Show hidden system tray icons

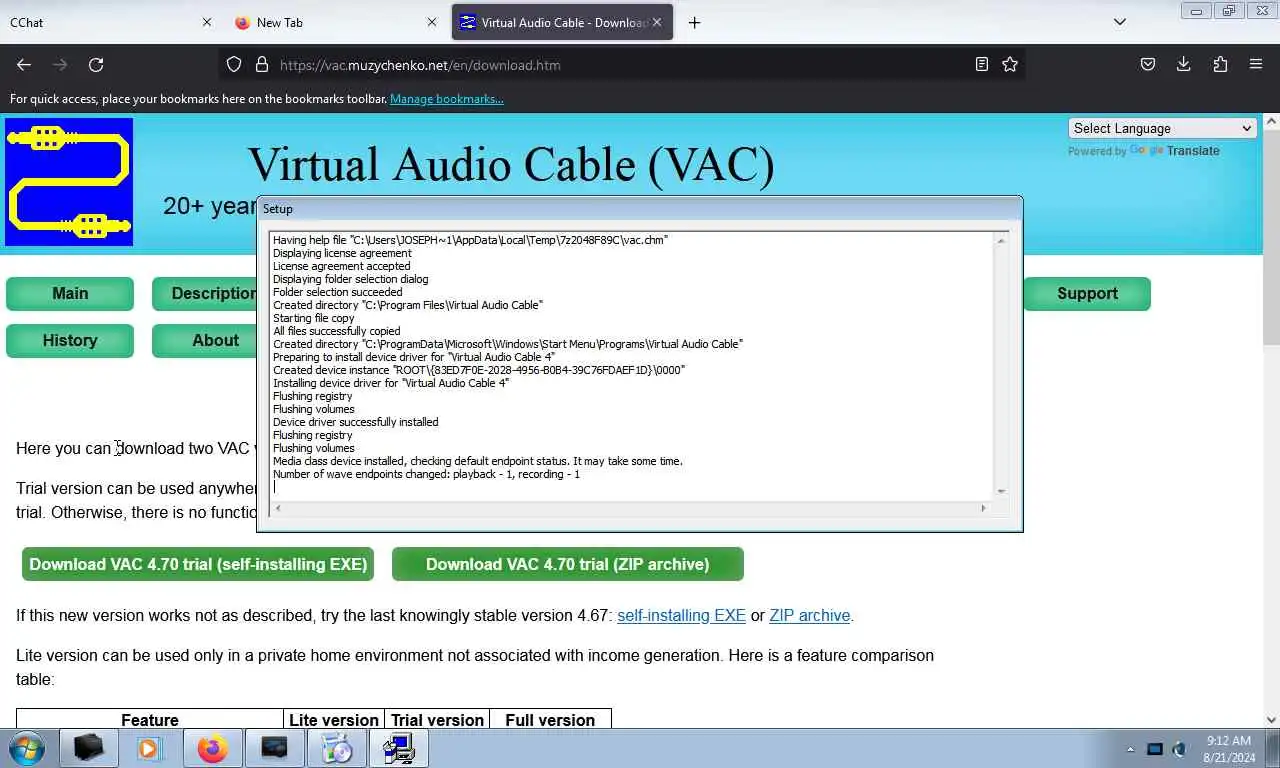click(x=1131, y=749)
